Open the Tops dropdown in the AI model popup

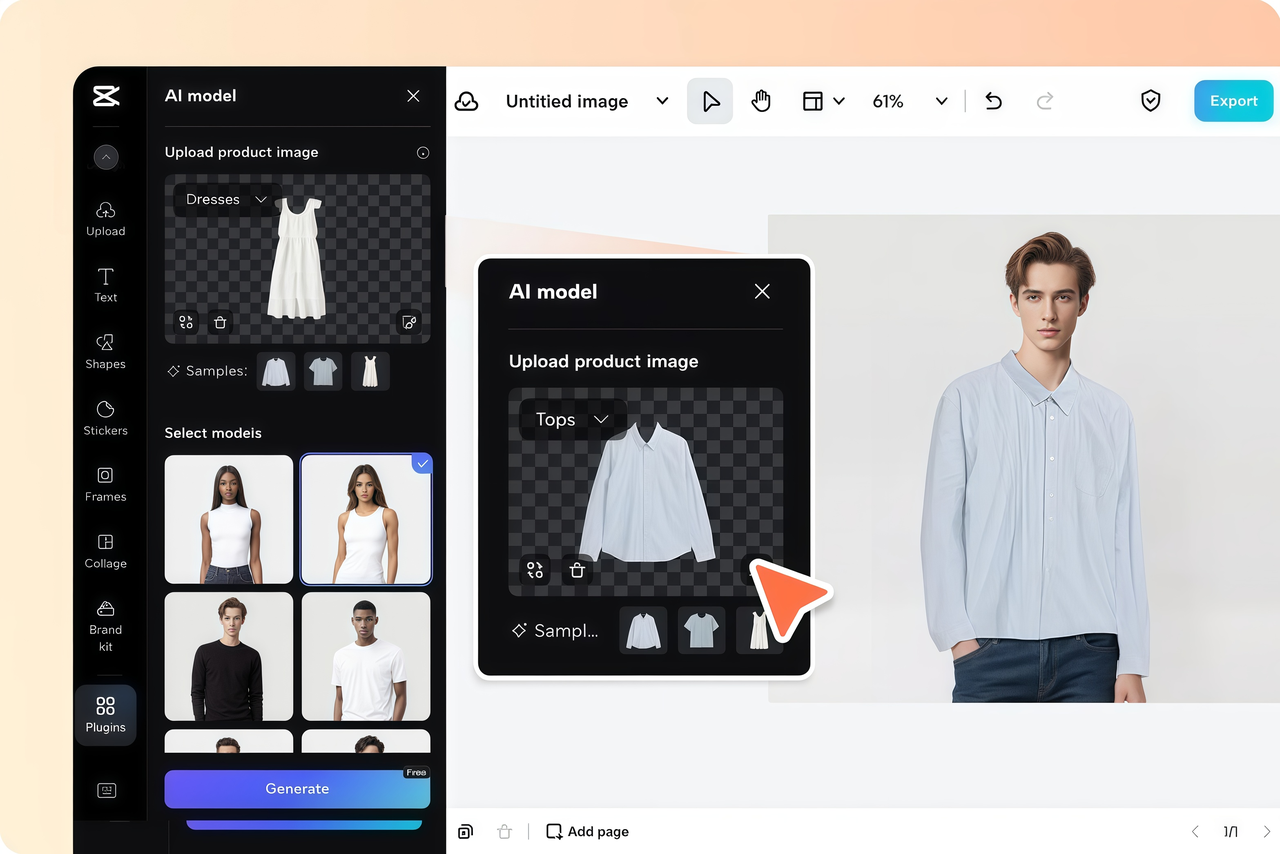tap(572, 419)
